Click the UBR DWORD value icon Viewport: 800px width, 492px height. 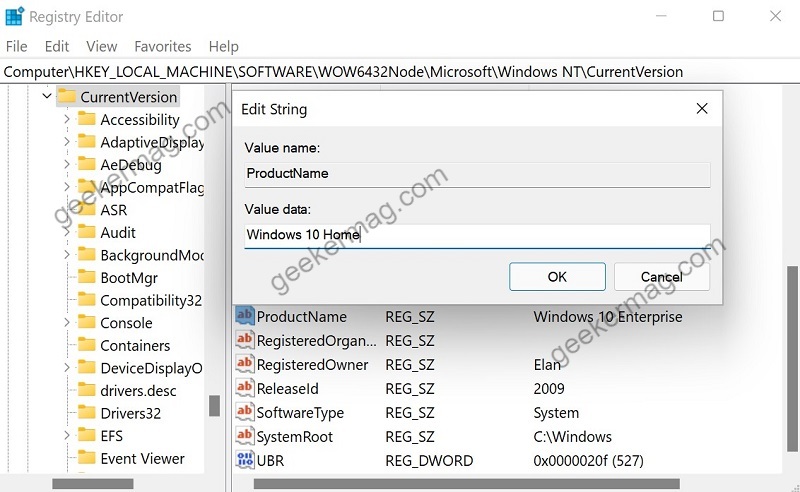244,460
